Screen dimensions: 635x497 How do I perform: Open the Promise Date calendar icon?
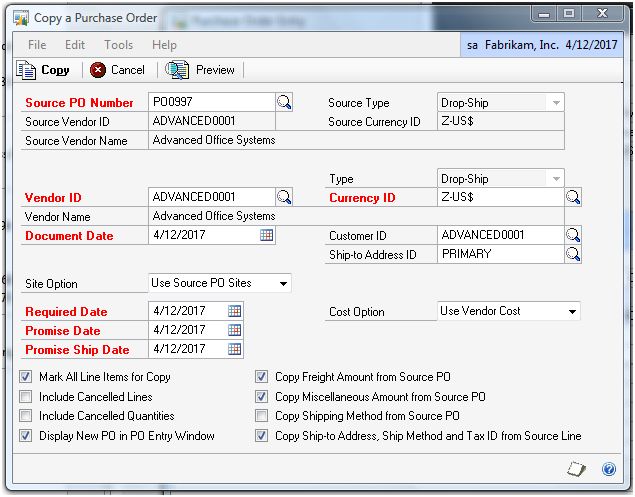pyautogui.click(x=234, y=330)
